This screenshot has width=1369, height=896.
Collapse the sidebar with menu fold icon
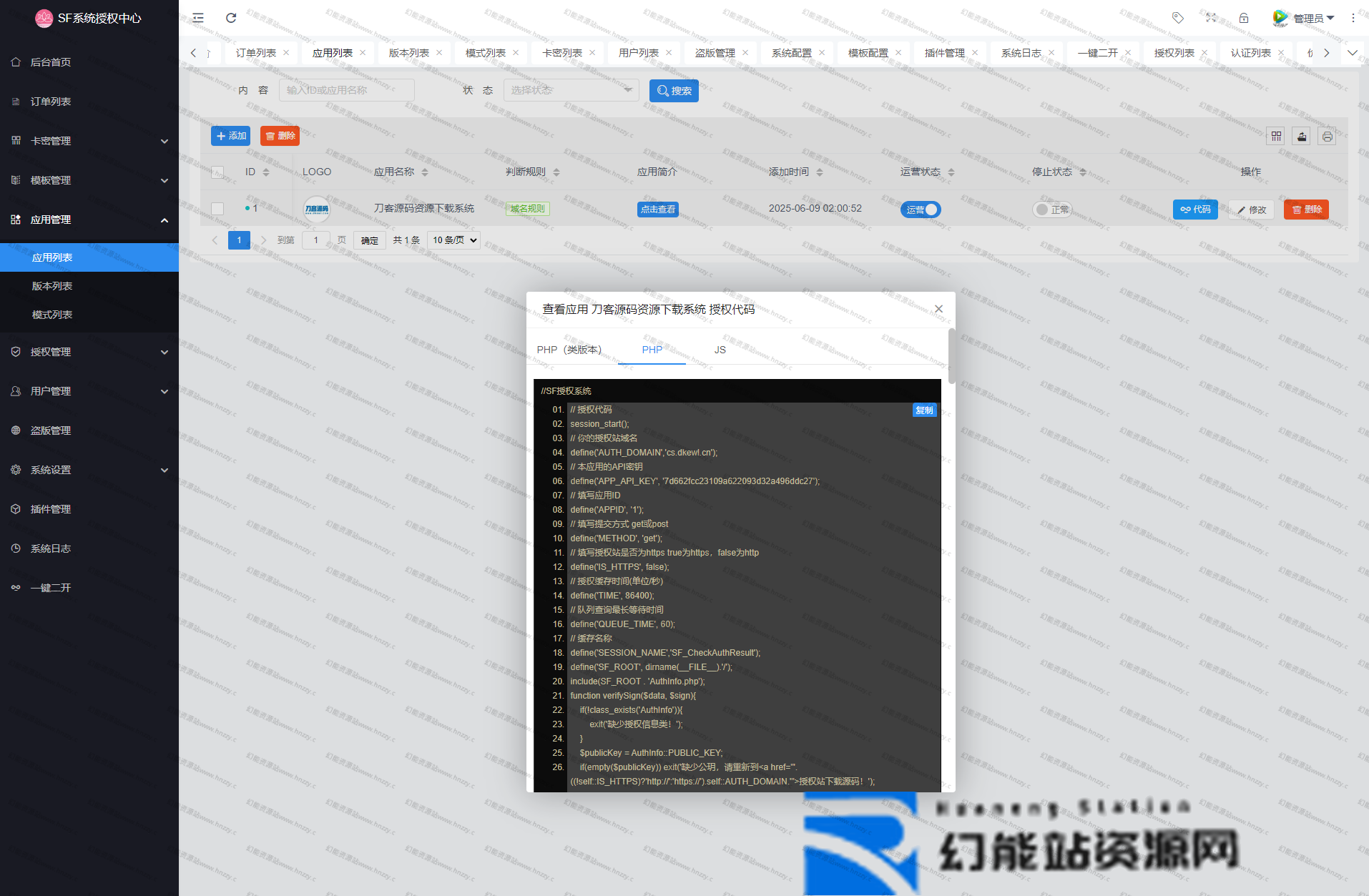[198, 18]
